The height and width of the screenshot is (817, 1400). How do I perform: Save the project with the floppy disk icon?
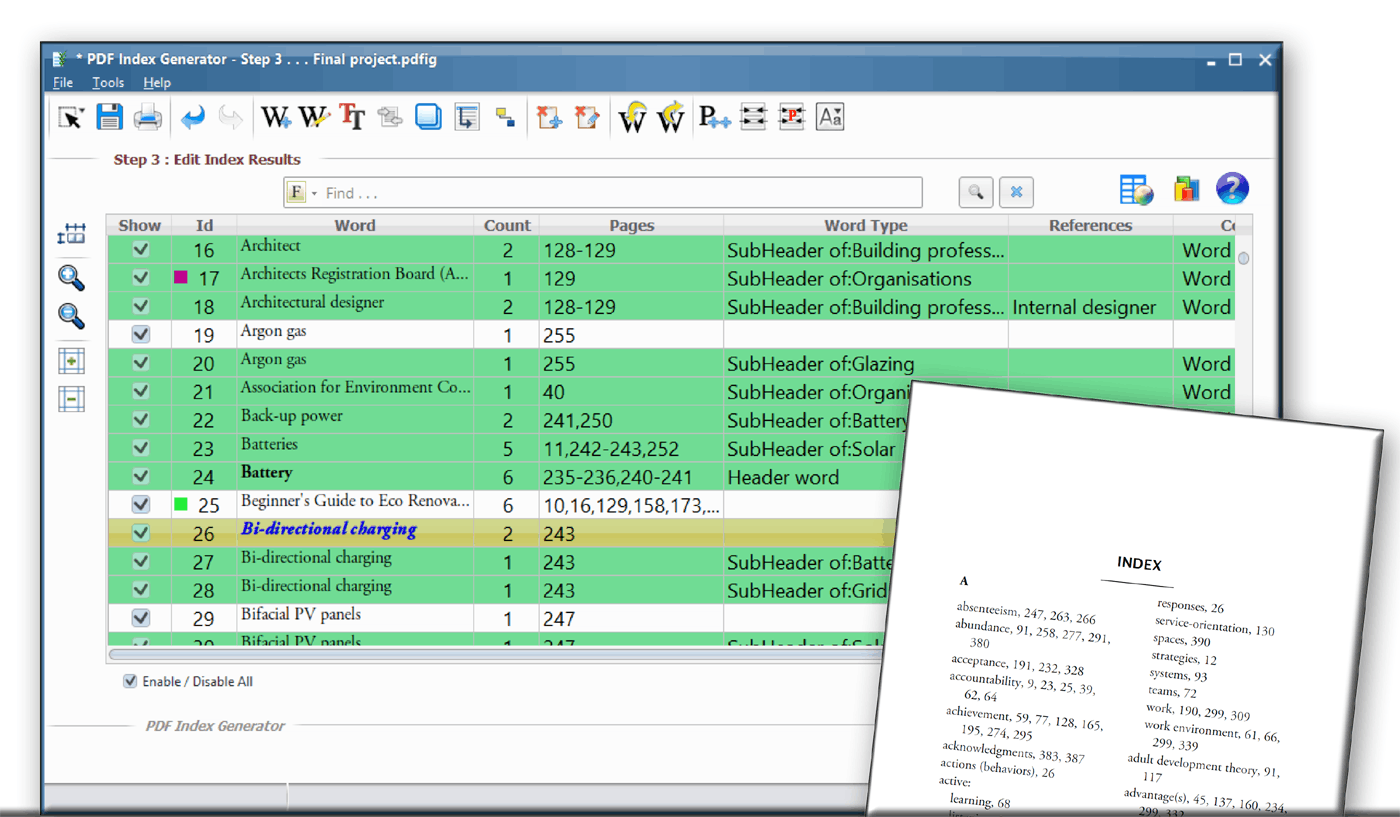(x=109, y=118)
